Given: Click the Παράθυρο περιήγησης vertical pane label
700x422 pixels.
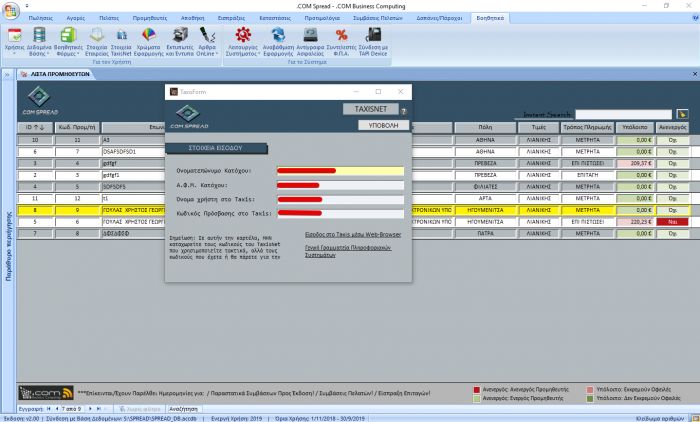Looking at the screenshot, I should pos(8,246).
